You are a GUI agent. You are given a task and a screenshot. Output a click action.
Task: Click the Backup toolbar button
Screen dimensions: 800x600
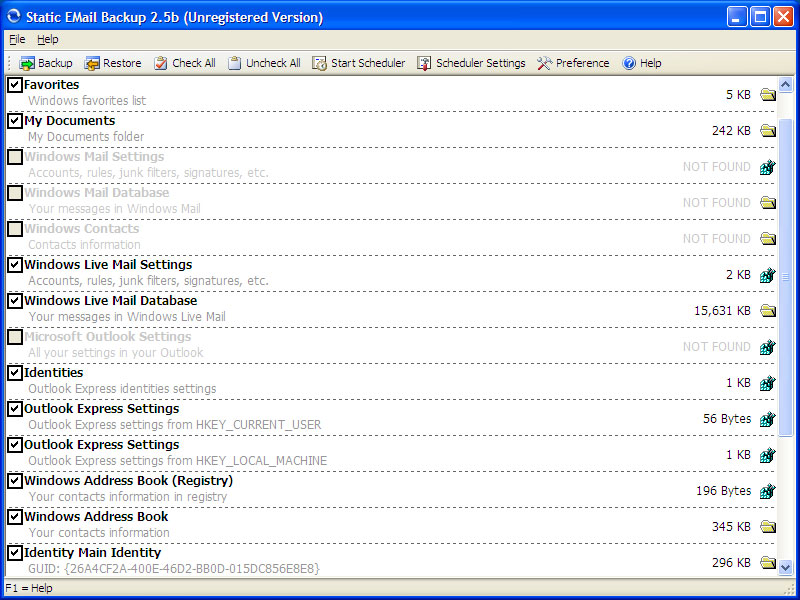(46, 63)
